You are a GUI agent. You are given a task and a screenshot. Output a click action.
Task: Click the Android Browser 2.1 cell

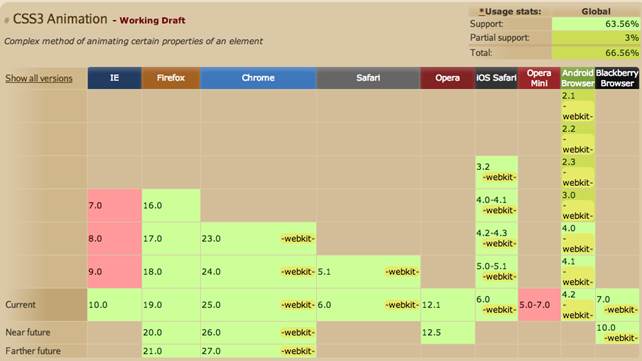(577, 106)
